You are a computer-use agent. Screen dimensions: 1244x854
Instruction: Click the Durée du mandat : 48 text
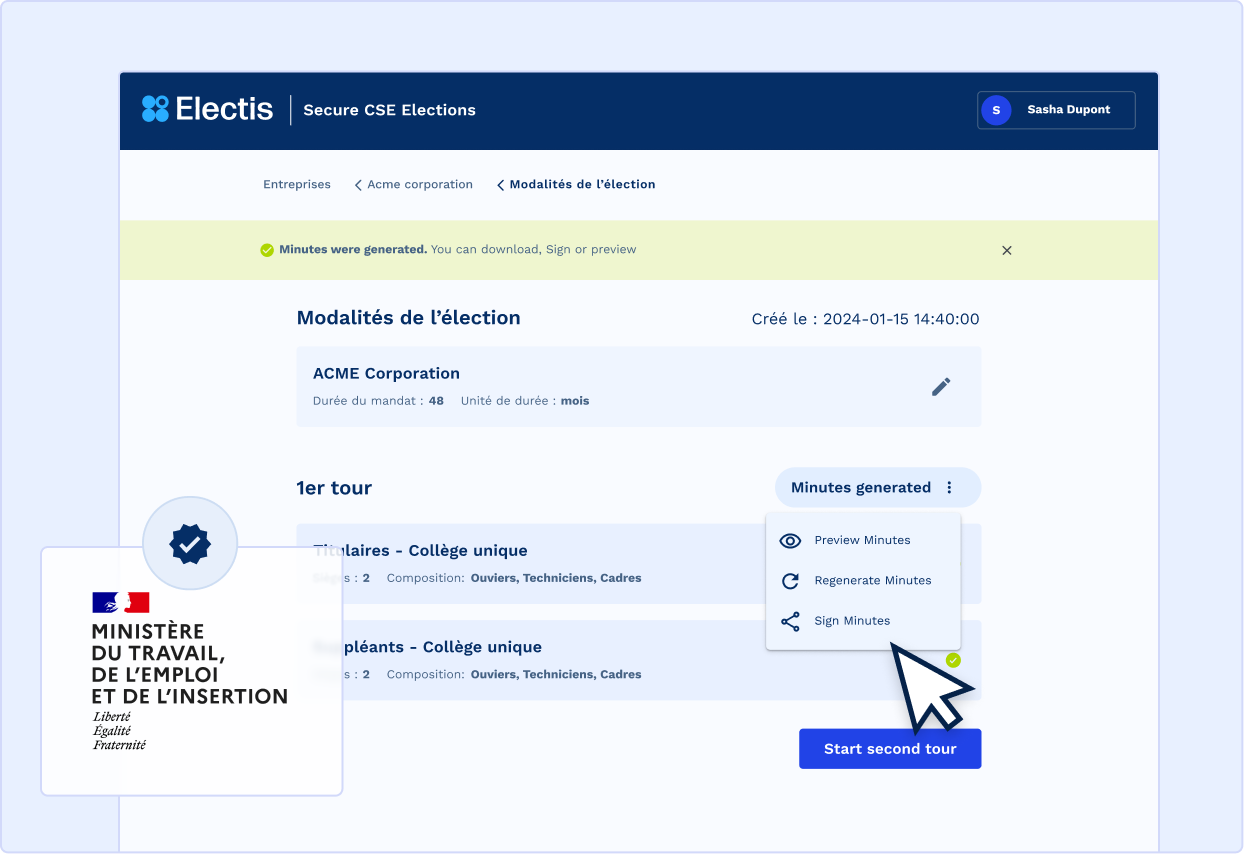pyautogui.click(x=378, y=401)
